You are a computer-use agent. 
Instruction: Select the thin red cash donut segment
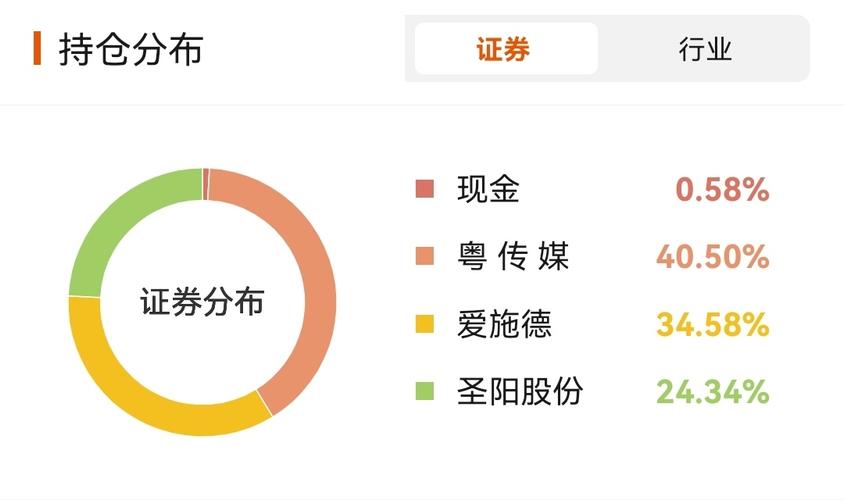[x=205, y=184]
